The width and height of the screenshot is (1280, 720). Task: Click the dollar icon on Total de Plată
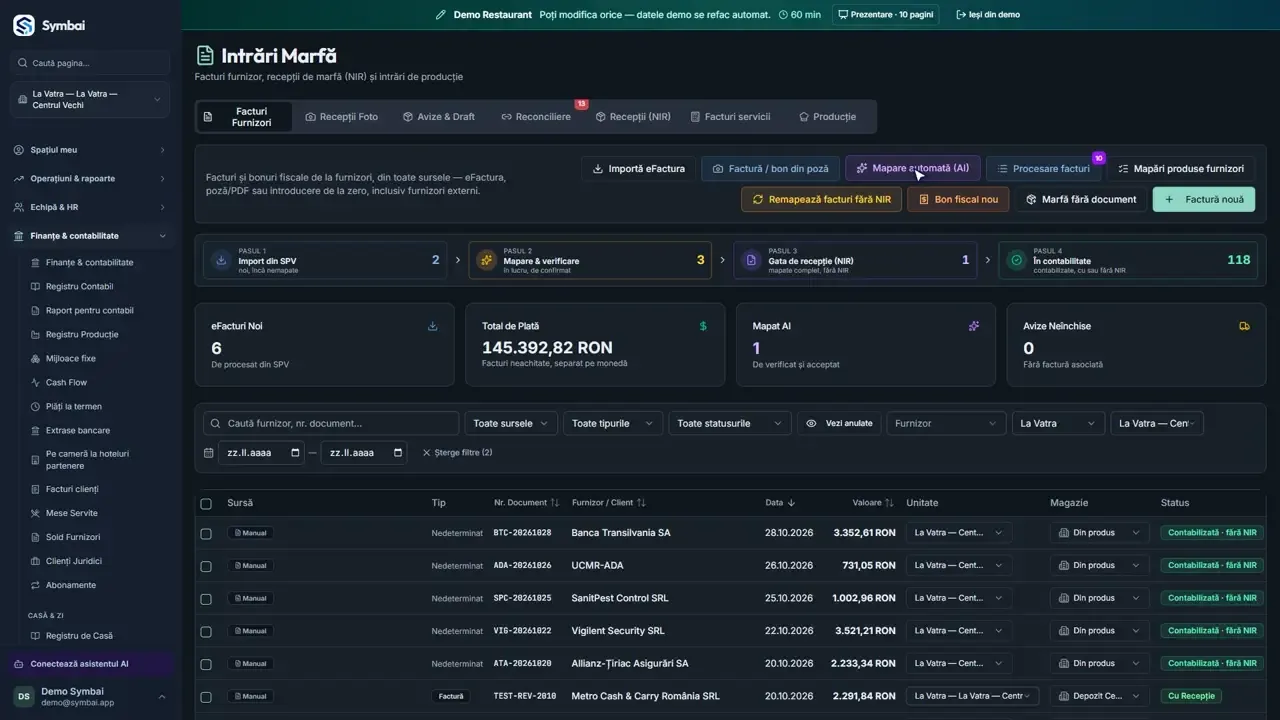703,326
